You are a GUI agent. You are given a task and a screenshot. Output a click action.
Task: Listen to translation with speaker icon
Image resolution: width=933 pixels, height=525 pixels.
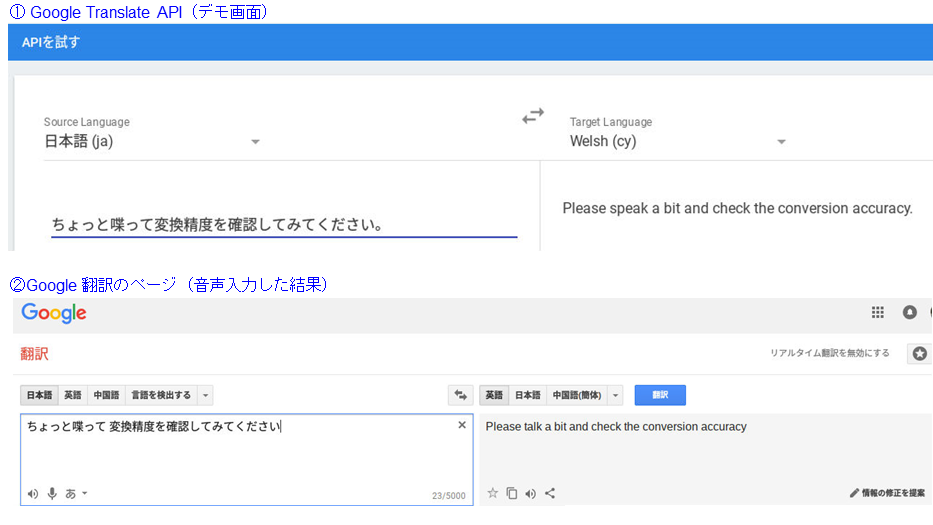(x=531, y=493)
